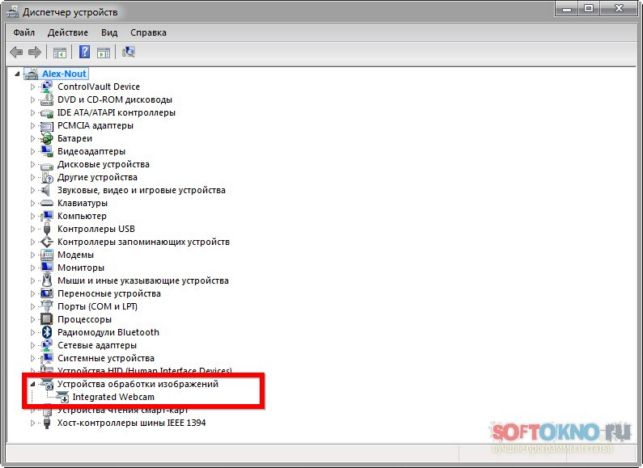
Task: Select the Другие устройства label
Action: tap(97, 177)
